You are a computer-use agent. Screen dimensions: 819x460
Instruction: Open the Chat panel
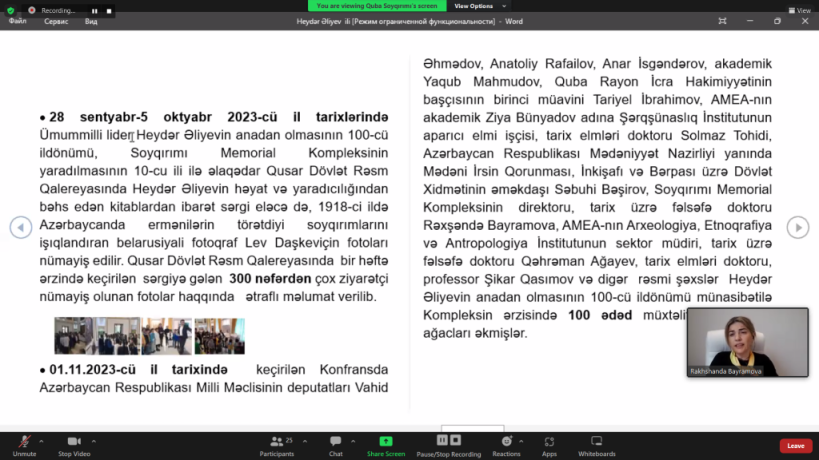pyautogui.click(x=335, y=446)
